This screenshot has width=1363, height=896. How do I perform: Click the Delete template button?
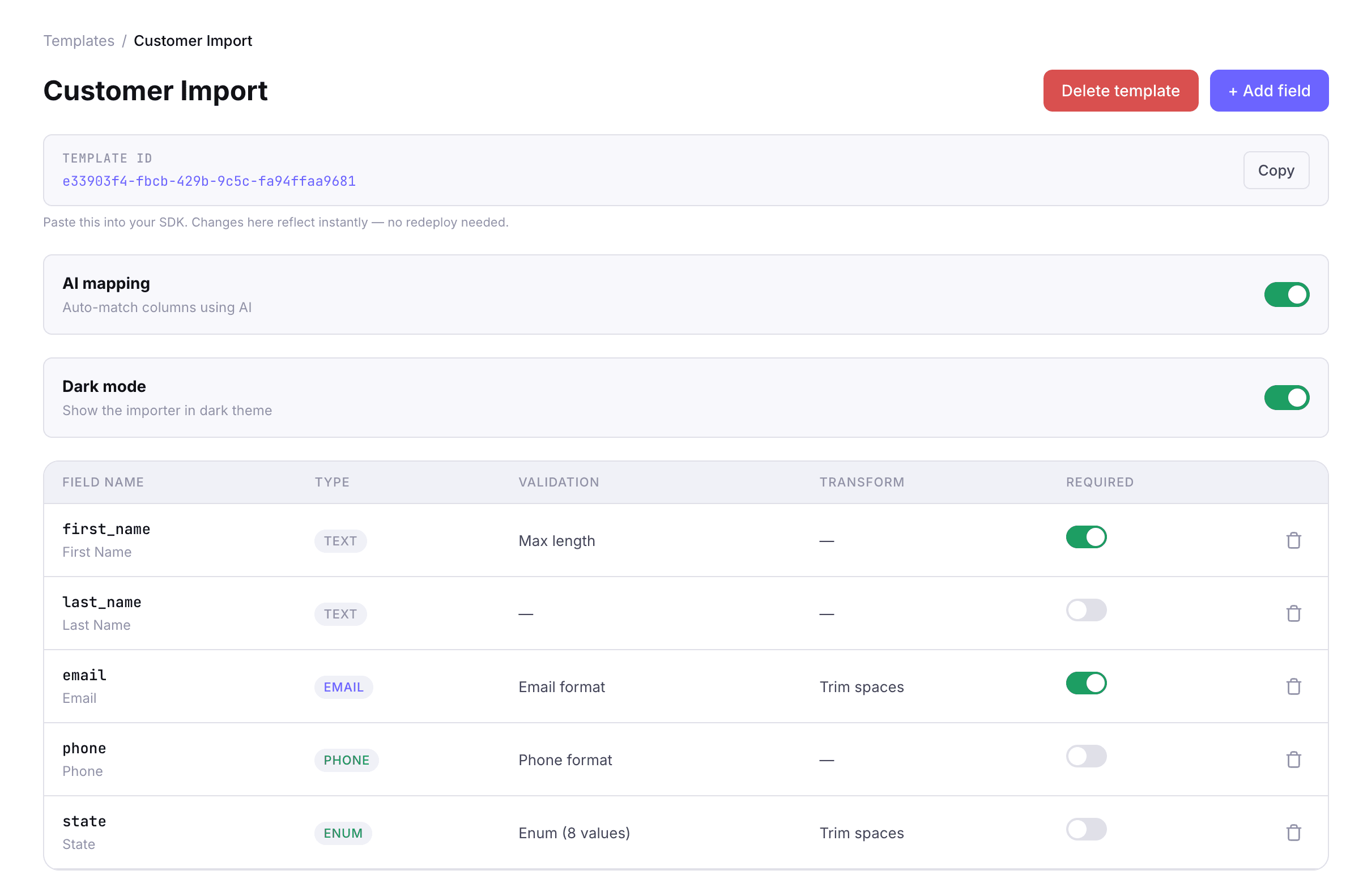coord(1120,91)
